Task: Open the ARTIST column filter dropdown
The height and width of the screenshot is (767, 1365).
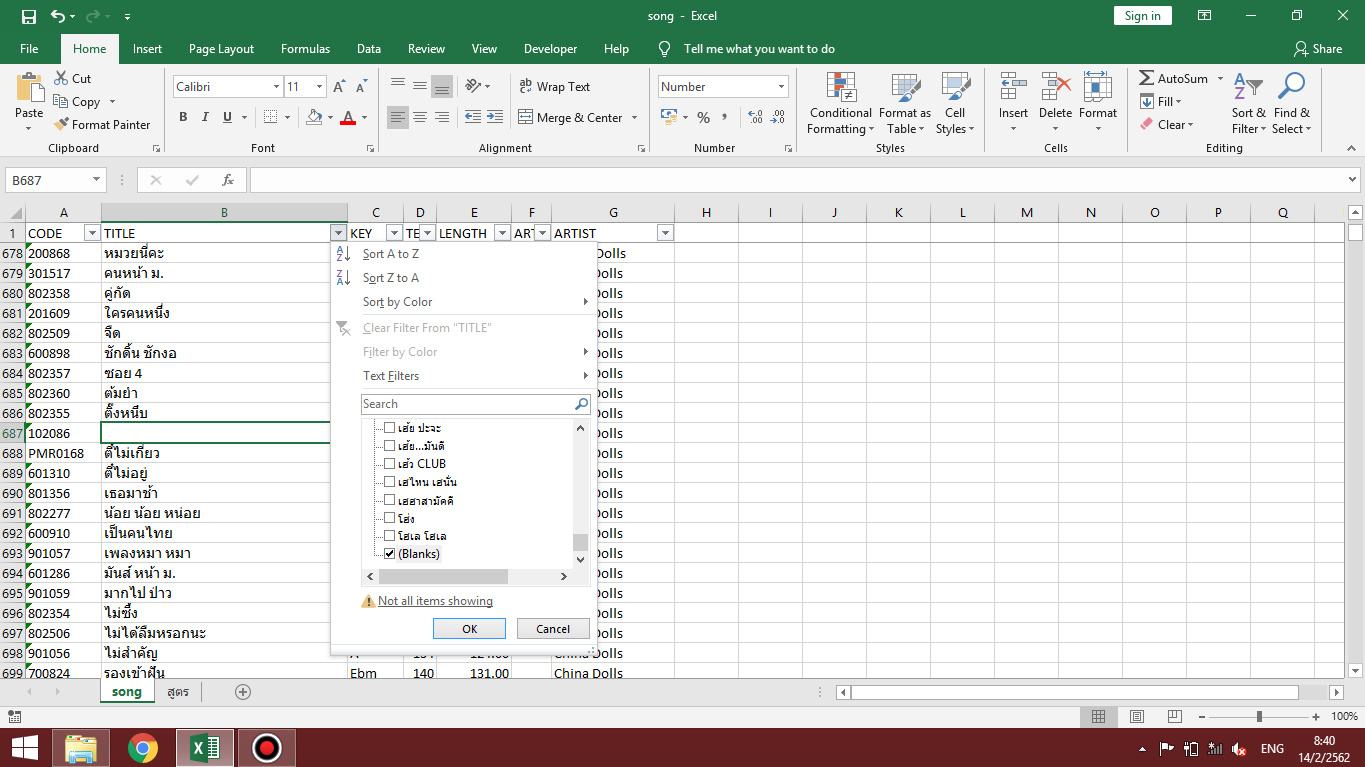Action: pyautogui.click(x=665, y=233)
